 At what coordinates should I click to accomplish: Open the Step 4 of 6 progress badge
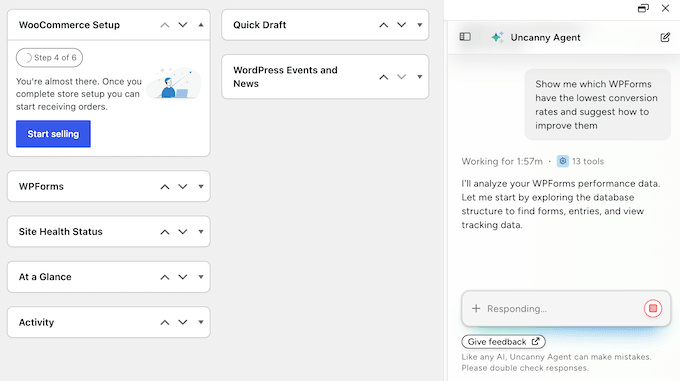[x=49, y=58]
